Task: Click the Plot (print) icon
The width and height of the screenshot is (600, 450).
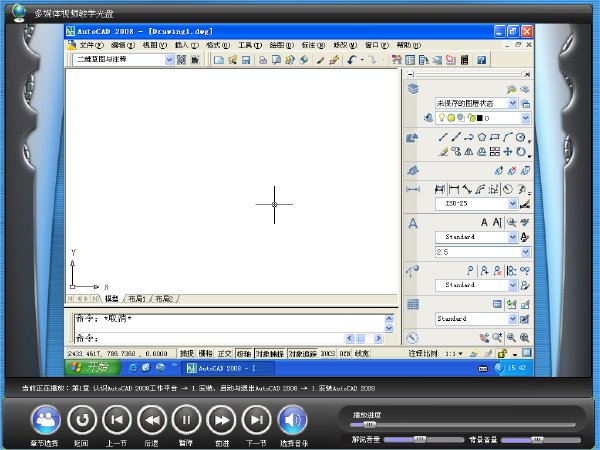Action: [262, 60]
